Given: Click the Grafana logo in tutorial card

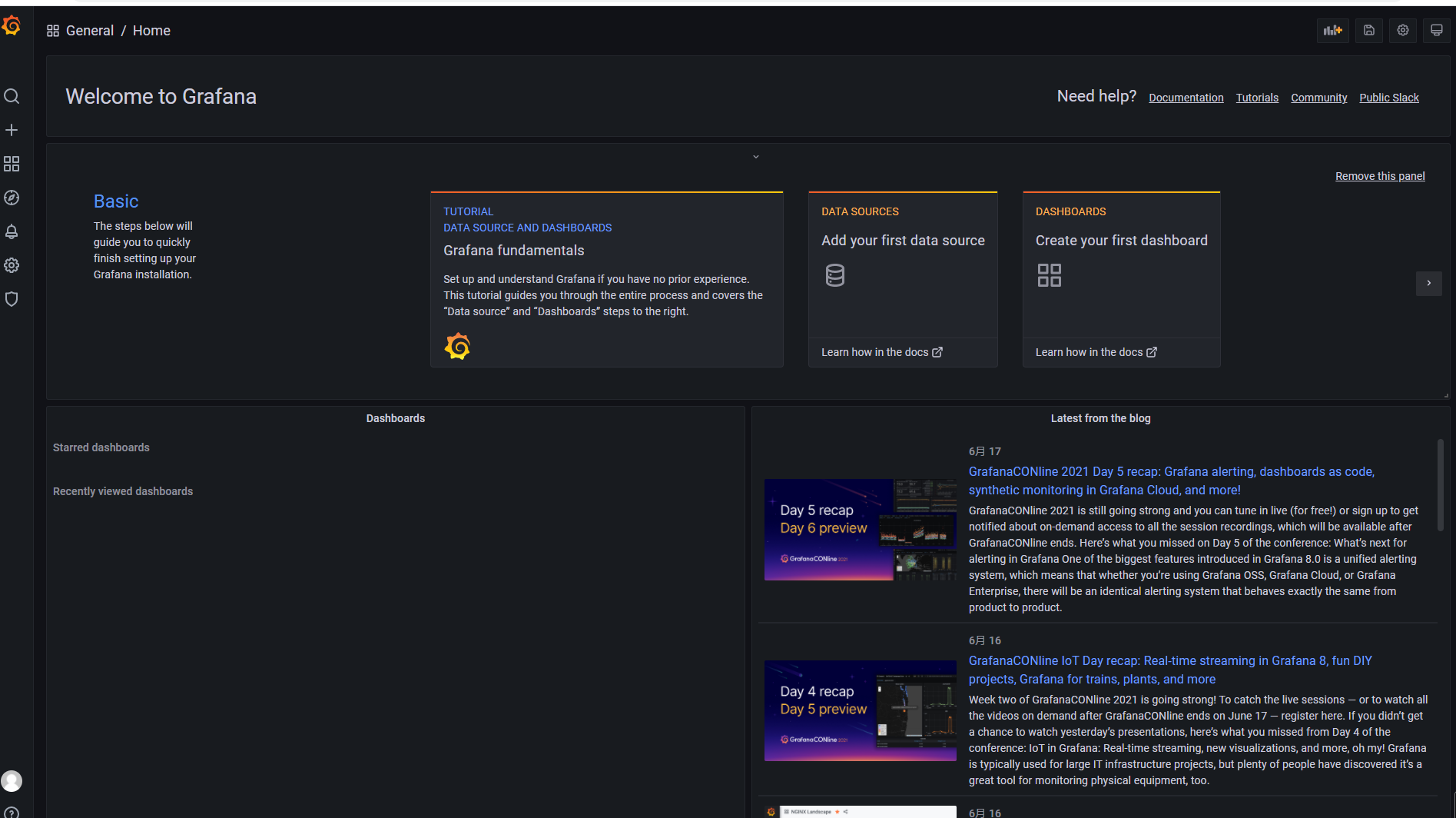Looking at the screenshot, I should (457, 346).
